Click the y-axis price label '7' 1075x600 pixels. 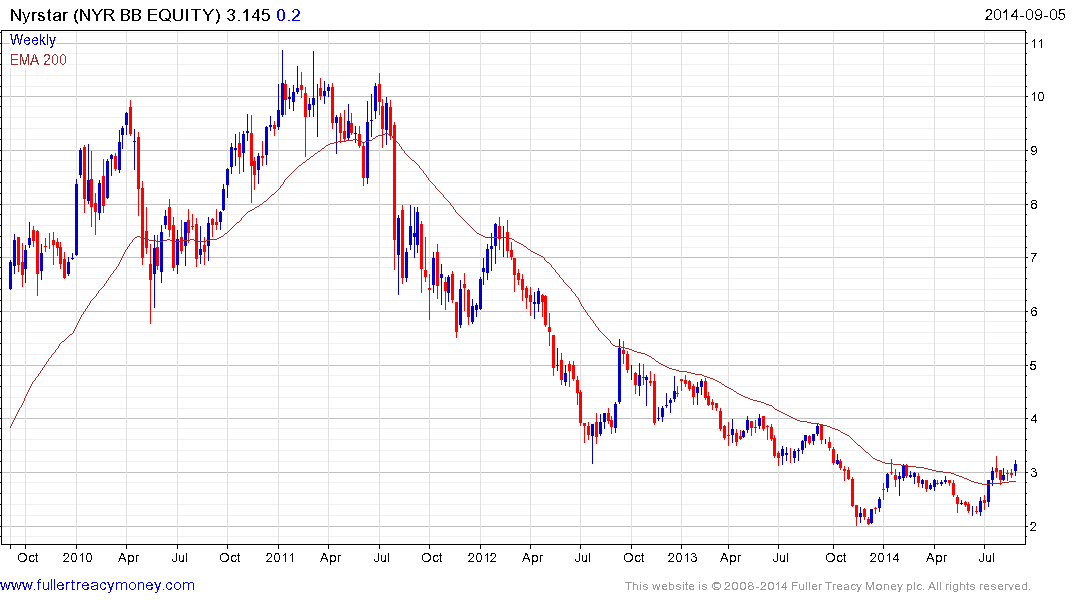tap(1035, 258)
